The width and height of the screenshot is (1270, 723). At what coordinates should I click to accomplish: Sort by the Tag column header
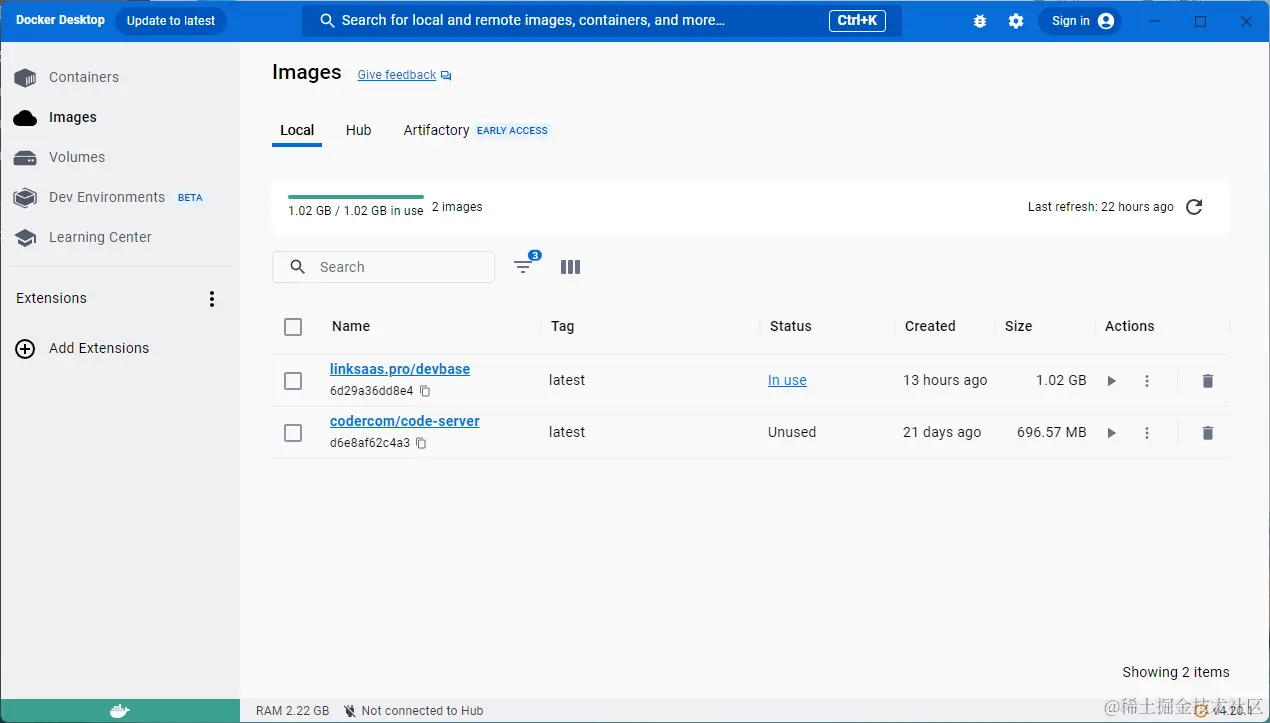563,326
